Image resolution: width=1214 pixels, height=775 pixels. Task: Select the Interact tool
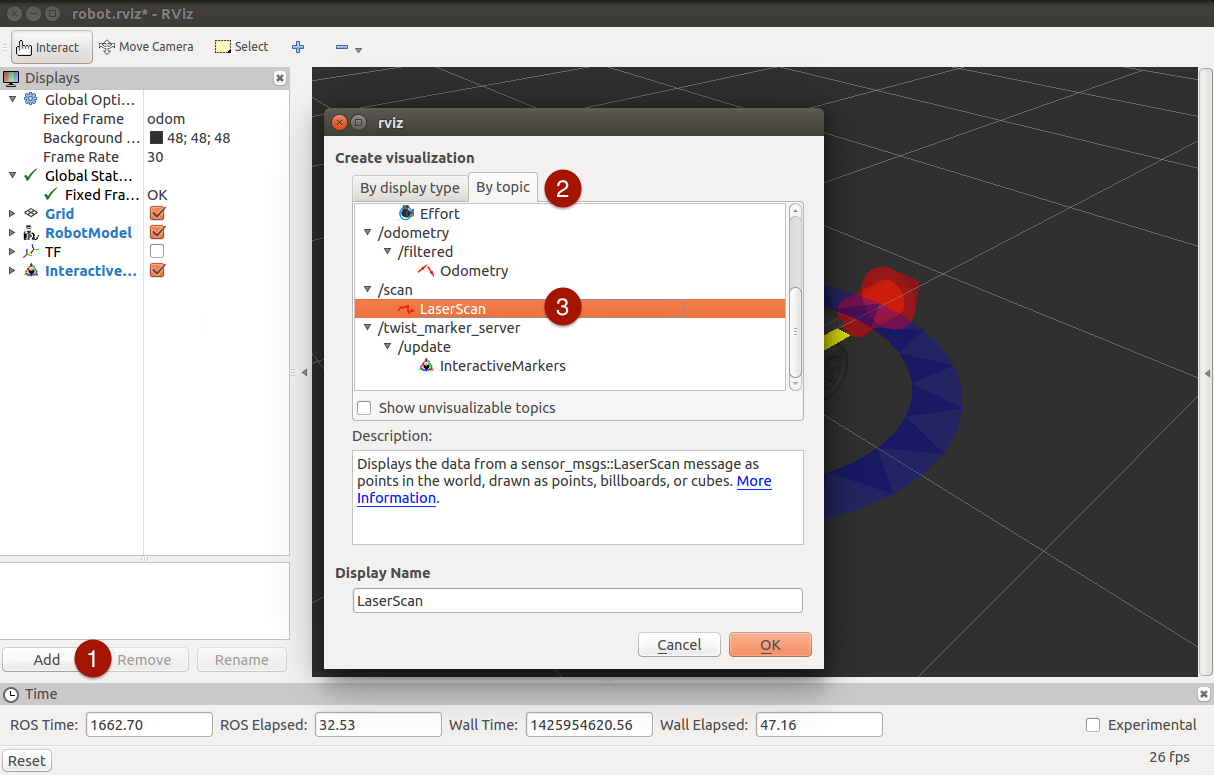coord(48,47)
